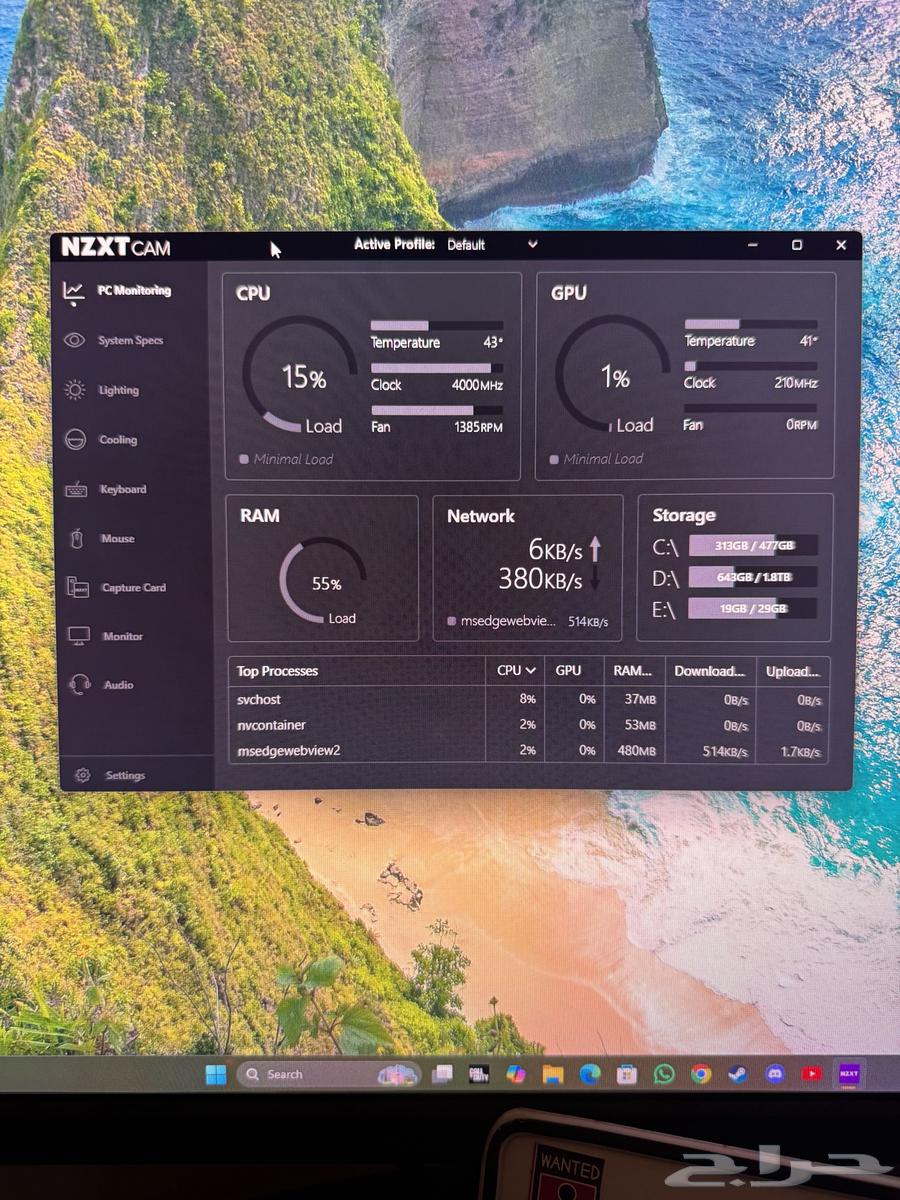
Task: Open the Monitor section
Action: 106,636
